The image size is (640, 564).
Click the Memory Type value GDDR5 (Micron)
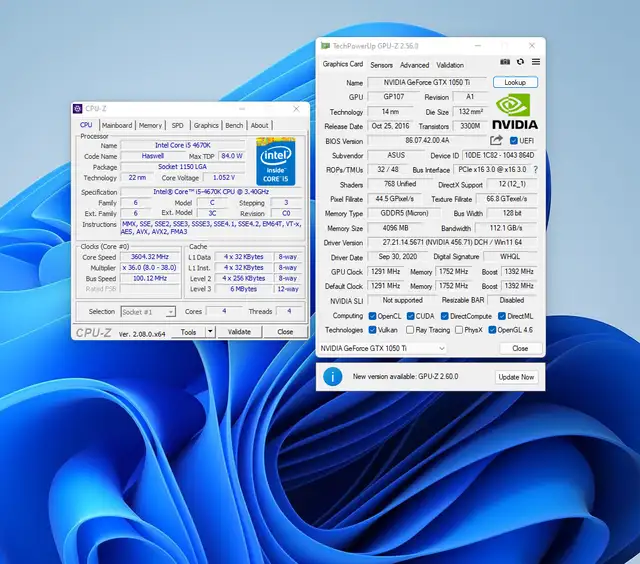point(404,213)
